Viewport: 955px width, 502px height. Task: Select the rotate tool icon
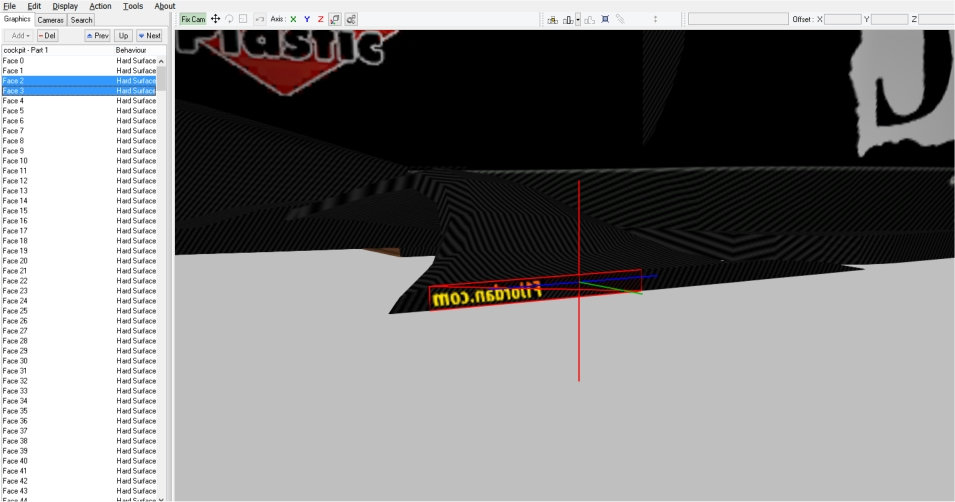[230, 19]
